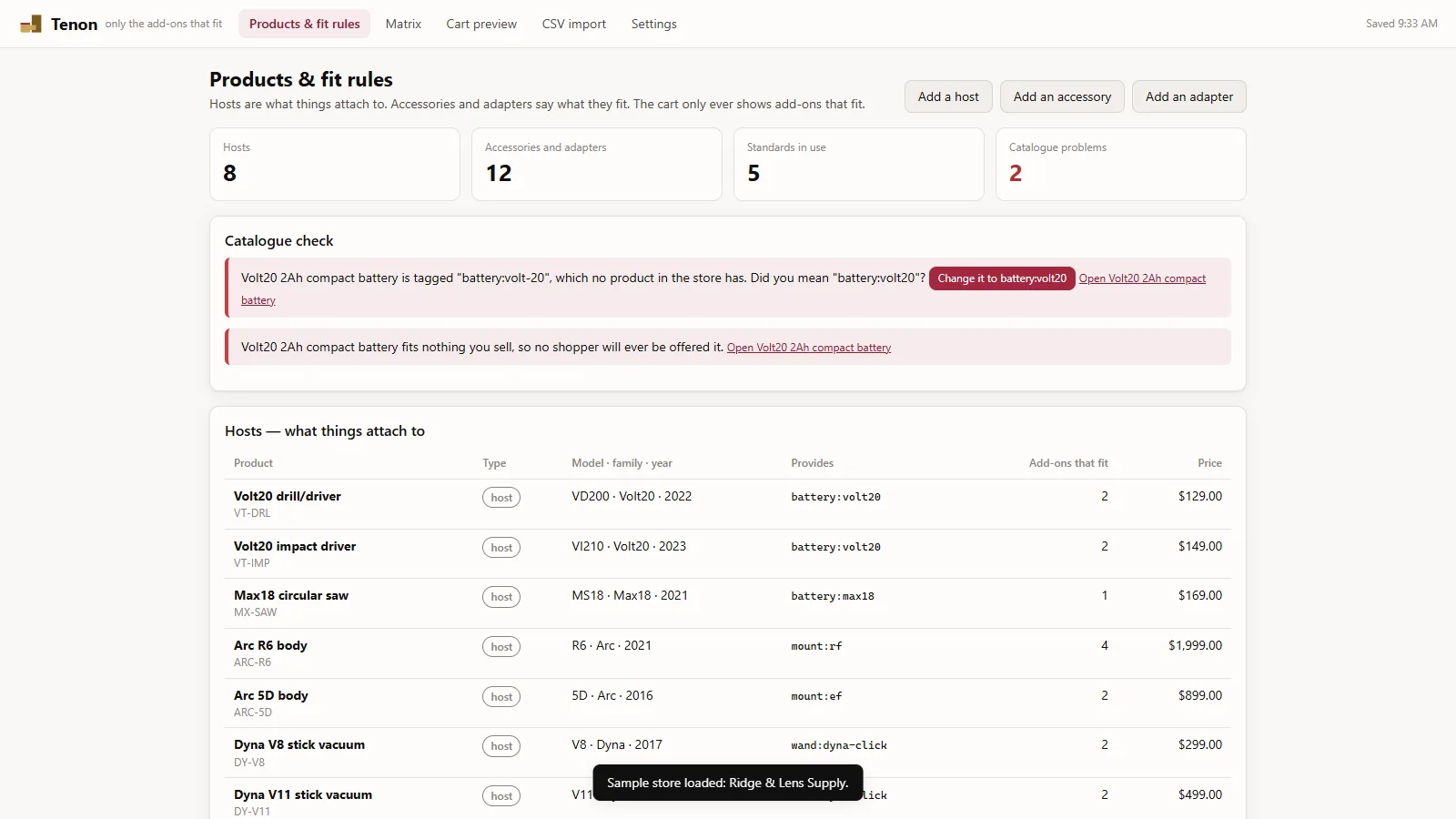Click Change it to battery:volt20 button

click(1002, 278)
